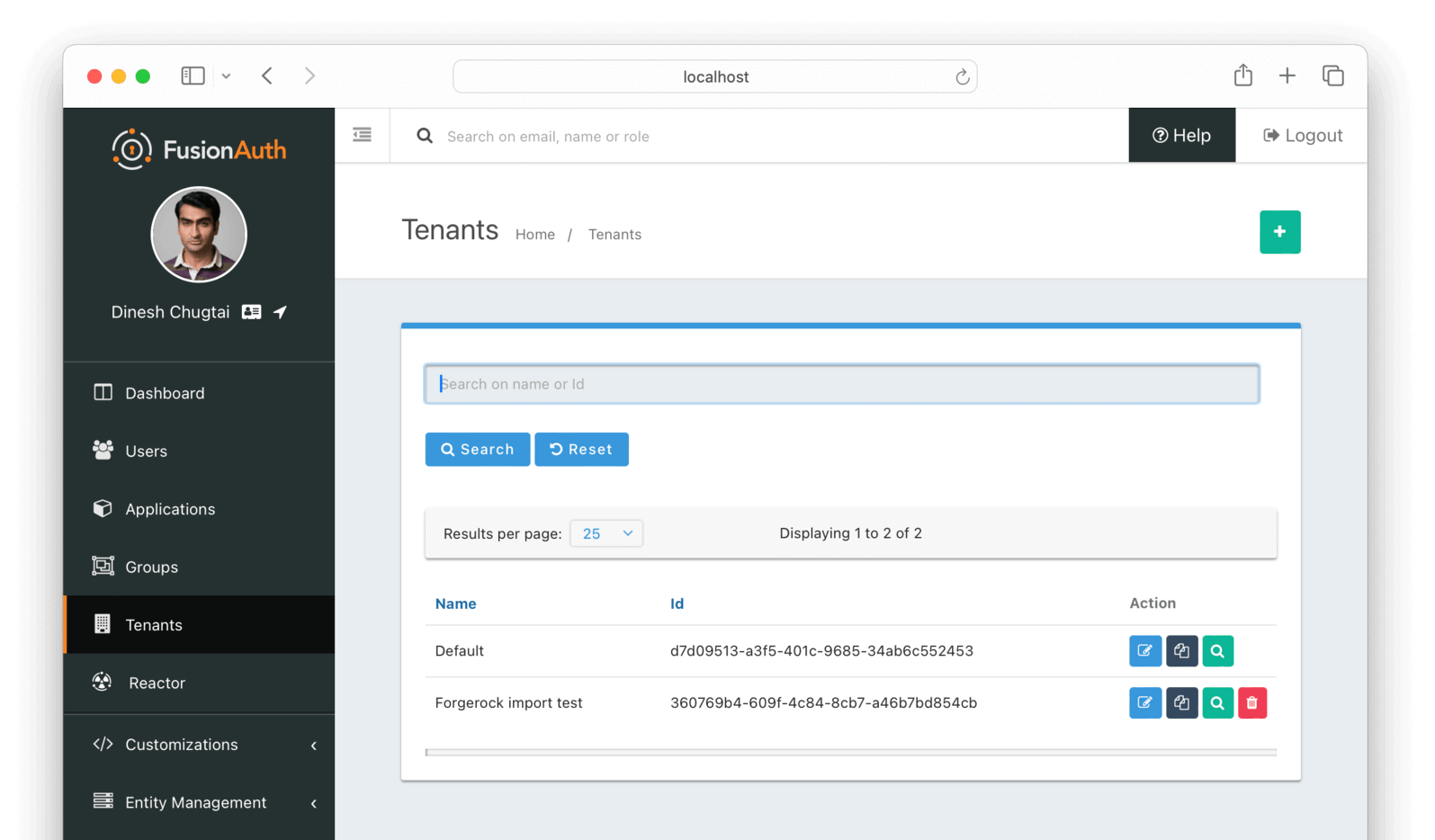Reload the page with the refresh icon
1435x840 pixels.
point(962,77)
